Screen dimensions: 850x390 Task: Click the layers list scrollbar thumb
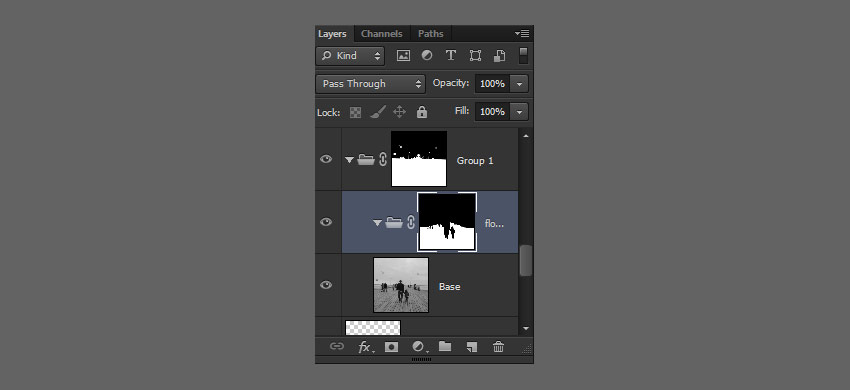[x=525, y=260]
